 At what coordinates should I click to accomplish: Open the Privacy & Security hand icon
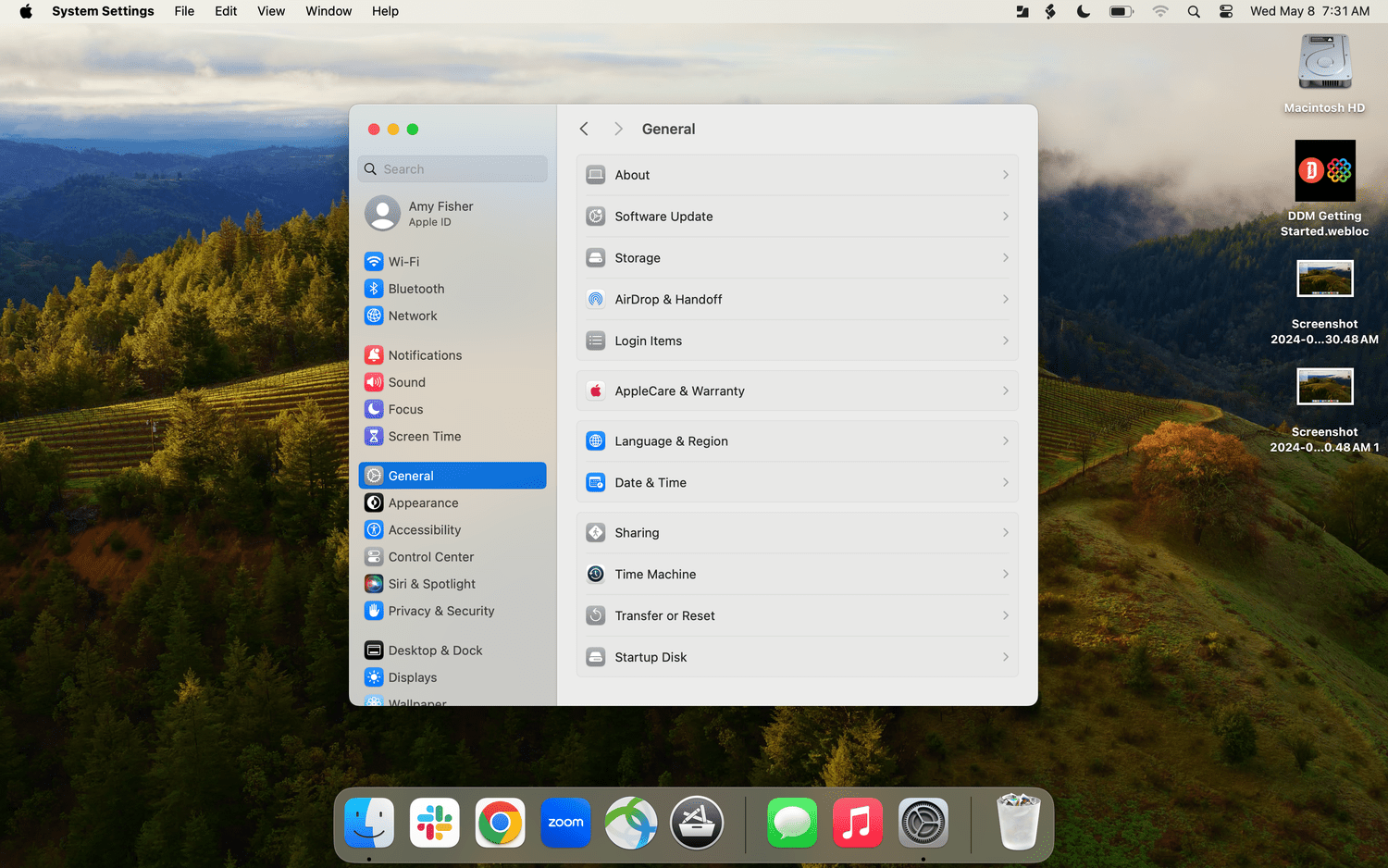point(374,611)
